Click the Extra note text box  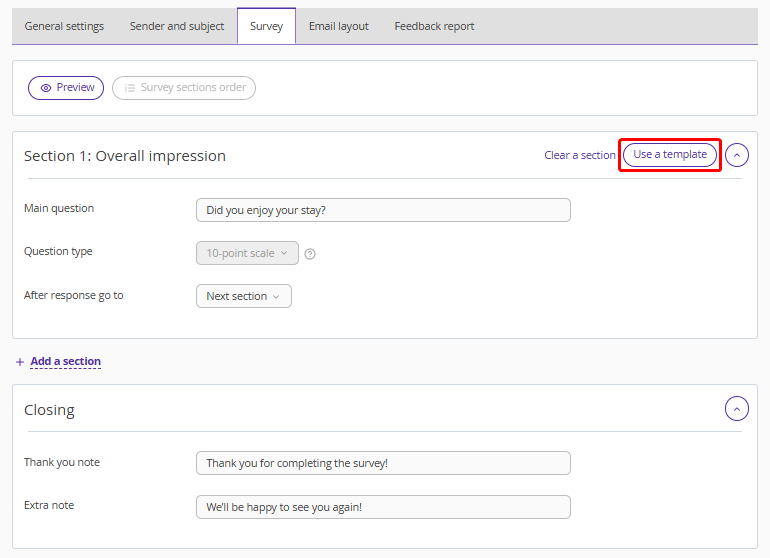click(383, 507)
